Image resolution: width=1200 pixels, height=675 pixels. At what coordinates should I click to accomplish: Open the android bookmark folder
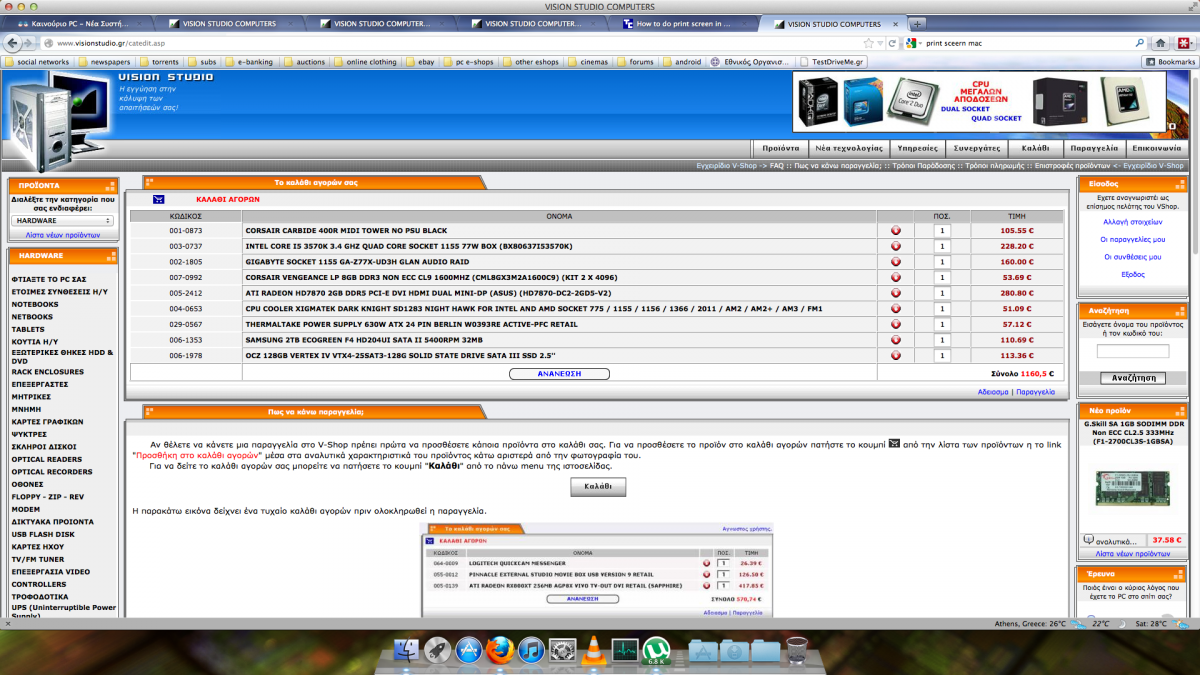click(x=681, y=62)
